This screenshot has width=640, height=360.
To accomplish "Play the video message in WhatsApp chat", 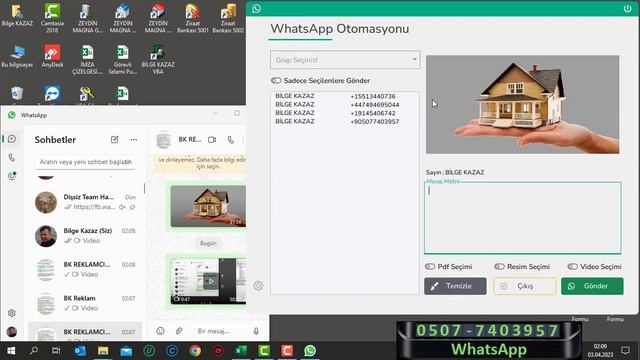I will tap(211, 281).
